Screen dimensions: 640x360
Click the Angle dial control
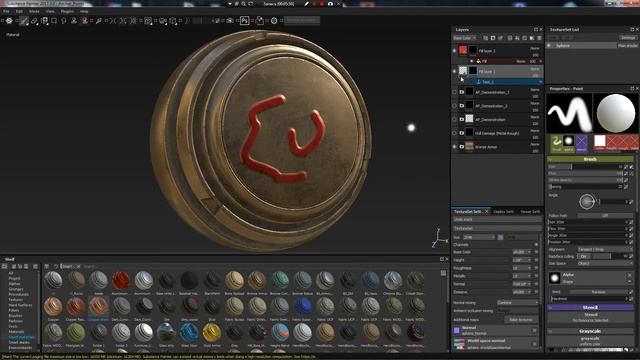(x=587, y=202)
